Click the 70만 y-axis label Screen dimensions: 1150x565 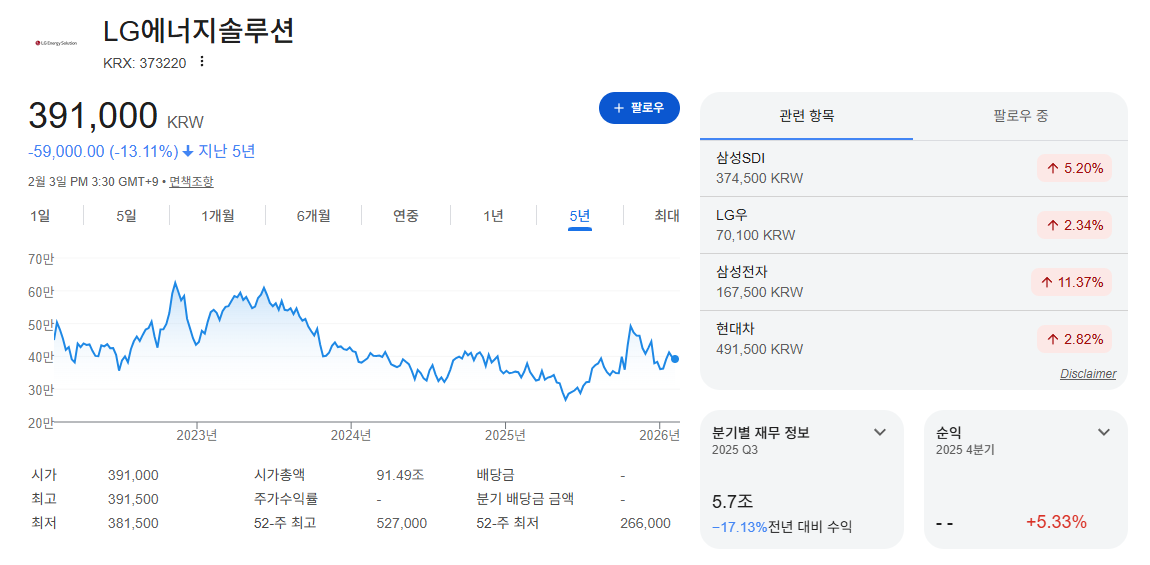tap(42, 259)
